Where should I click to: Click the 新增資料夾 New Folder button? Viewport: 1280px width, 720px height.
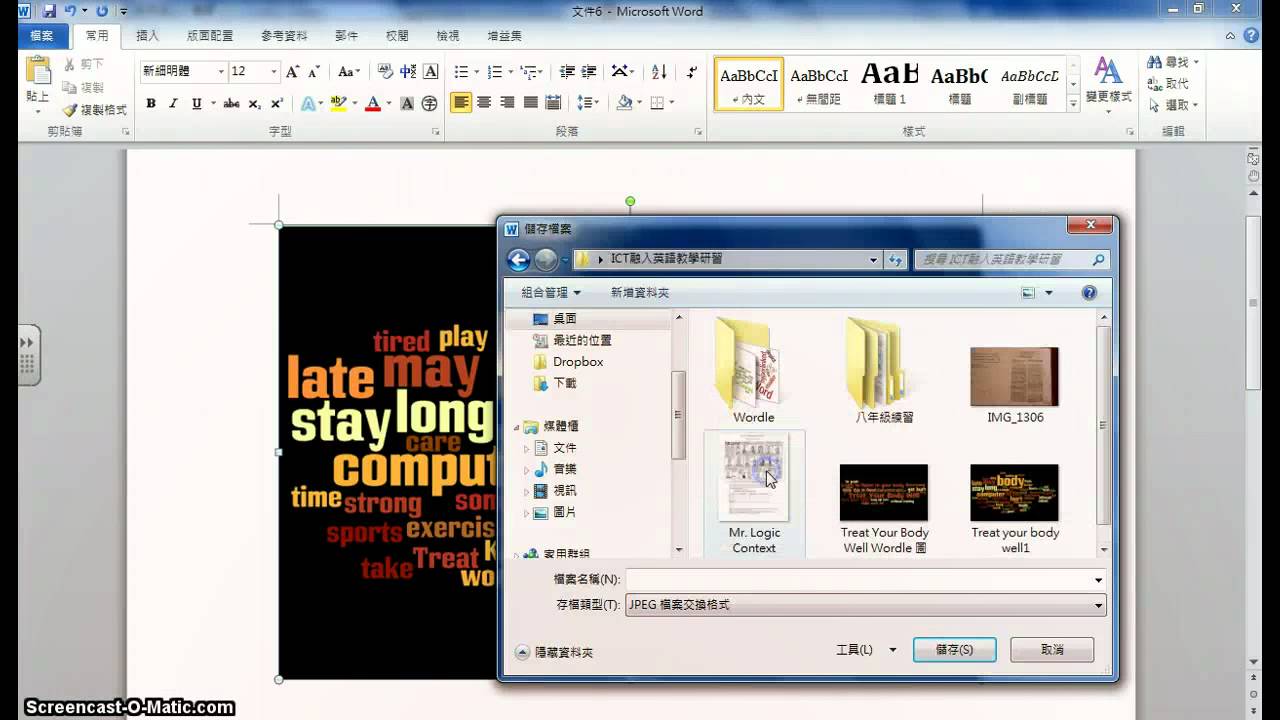pos(640,292)
